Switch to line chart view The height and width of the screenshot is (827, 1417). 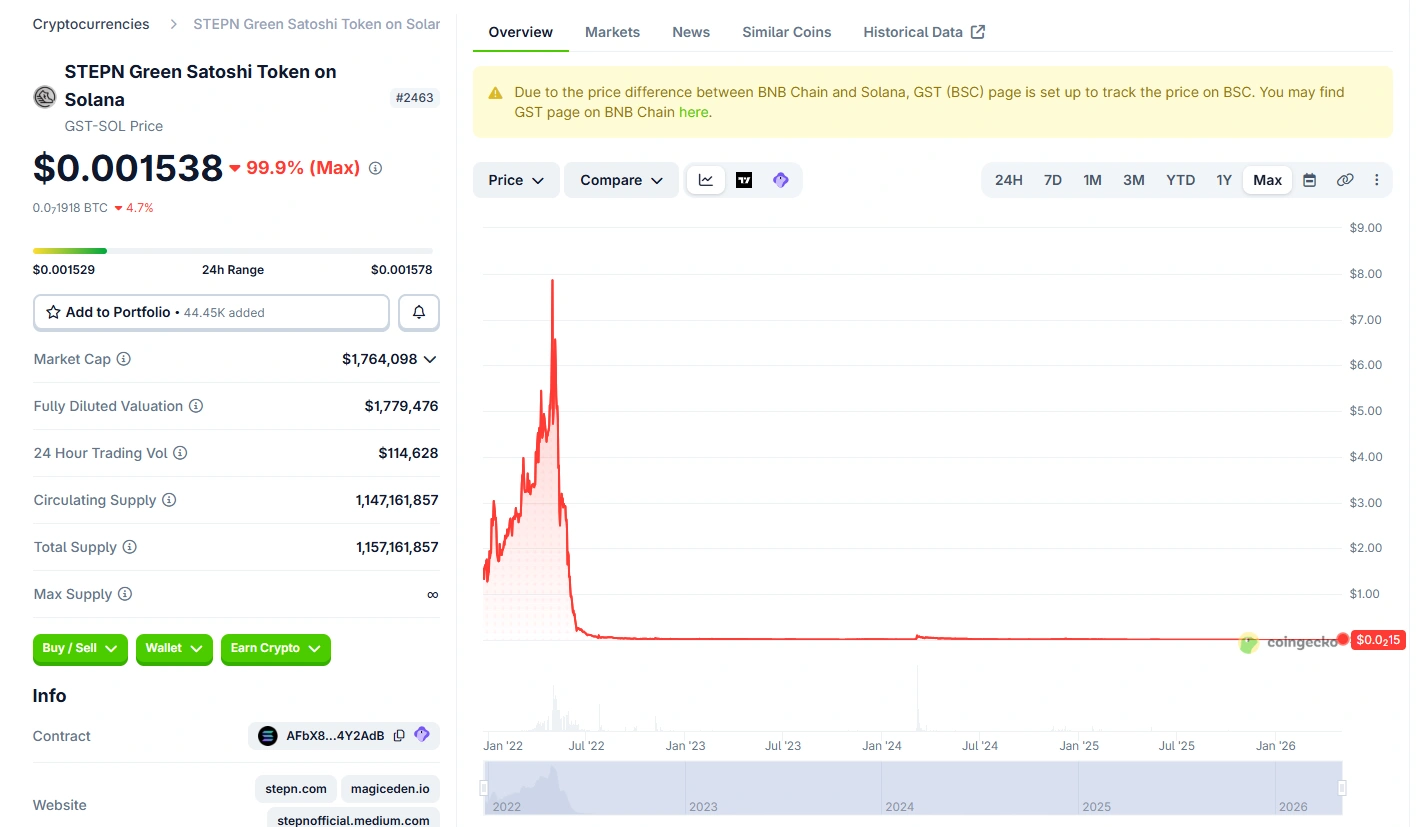tap(706, 180)
